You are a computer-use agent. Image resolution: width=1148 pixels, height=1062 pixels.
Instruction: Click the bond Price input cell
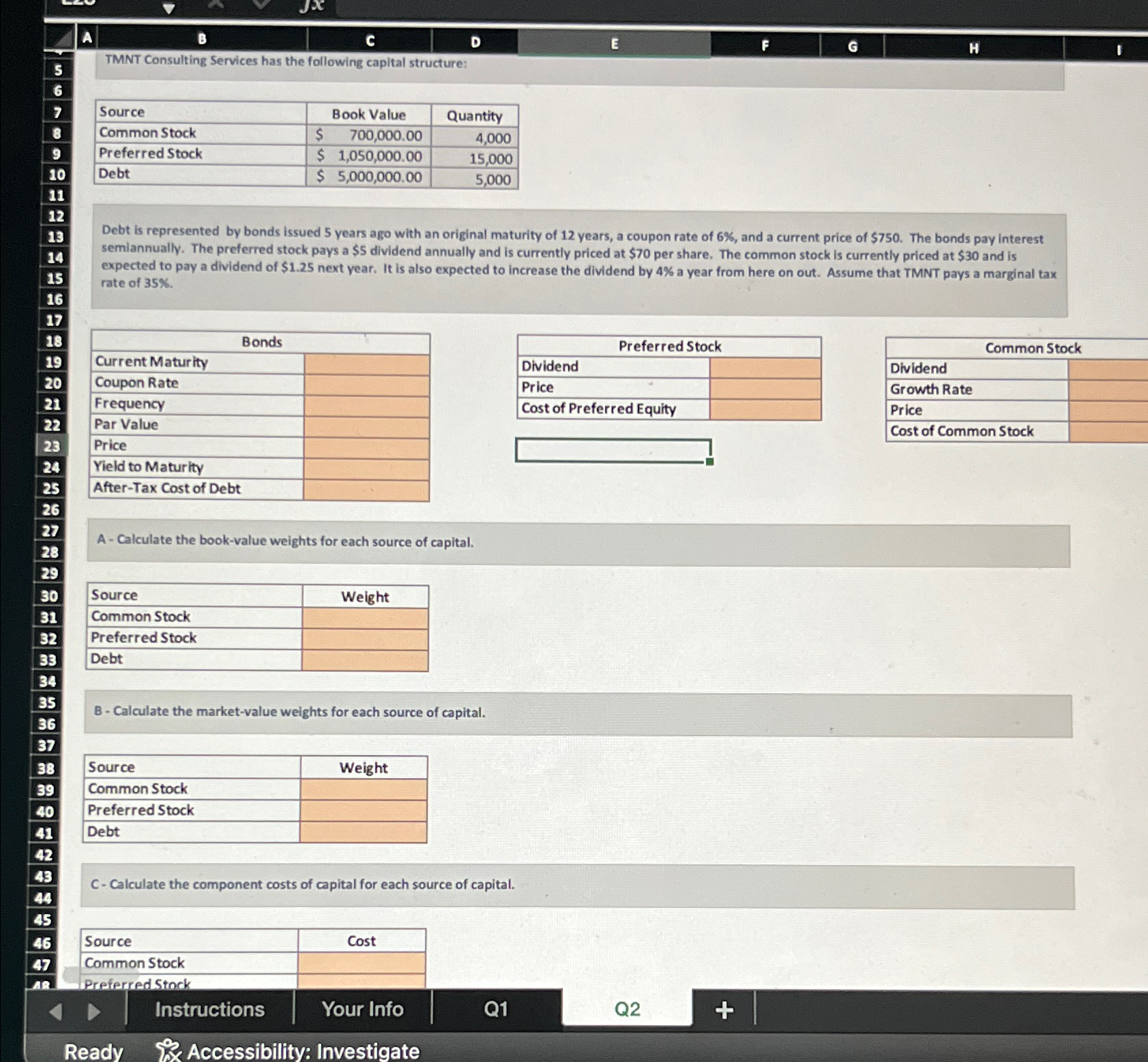point(366,448)
